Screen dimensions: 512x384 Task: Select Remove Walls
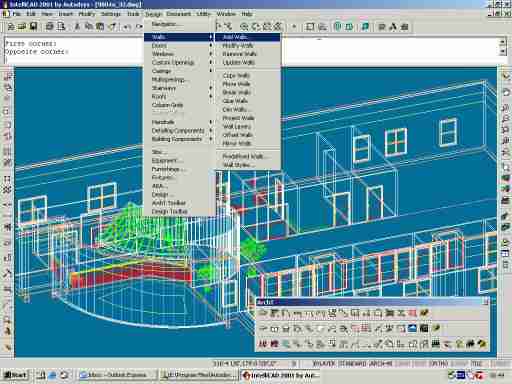coord(247,54)
